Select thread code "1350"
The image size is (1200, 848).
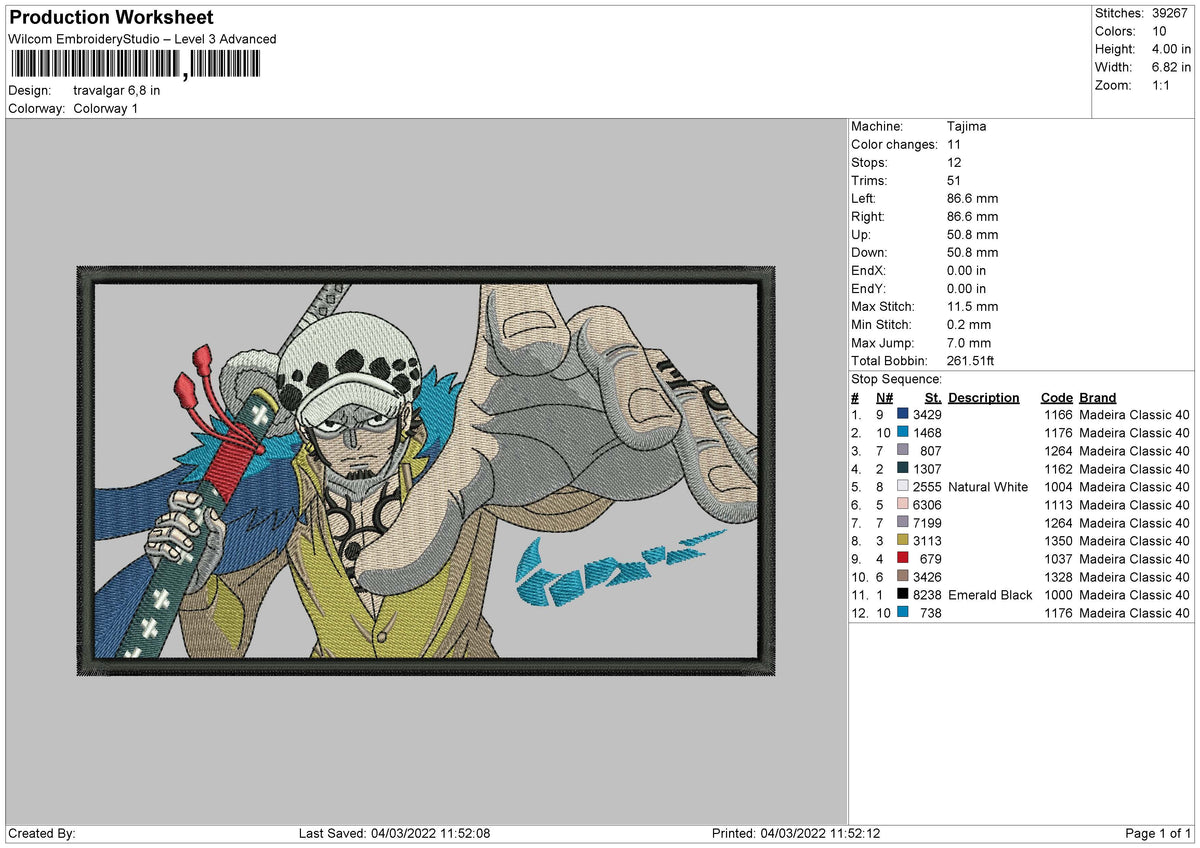pos(1056,540)
